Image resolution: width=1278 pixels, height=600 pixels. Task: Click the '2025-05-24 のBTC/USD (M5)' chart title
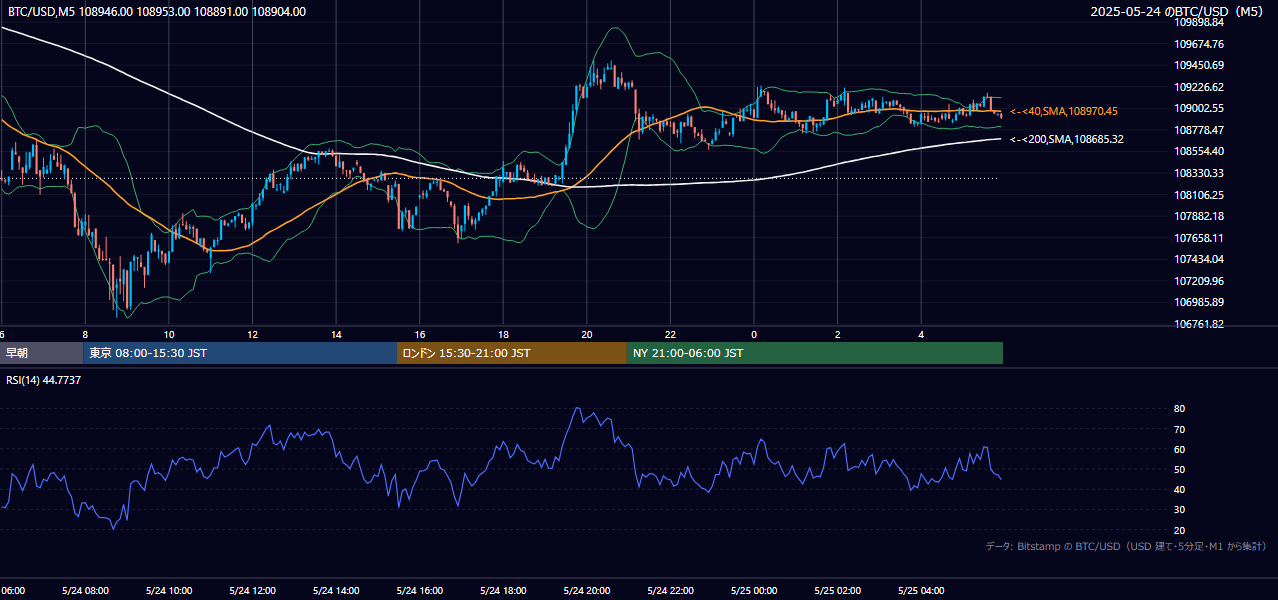pos(1177,12)
